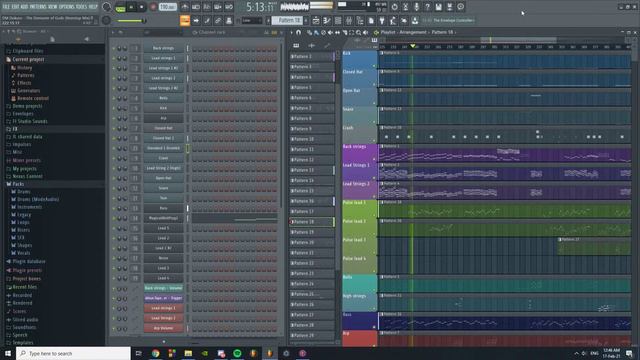Screen dimensions: 640x360
Task: Save the project with the floppy icon
Action: point(438,7)
